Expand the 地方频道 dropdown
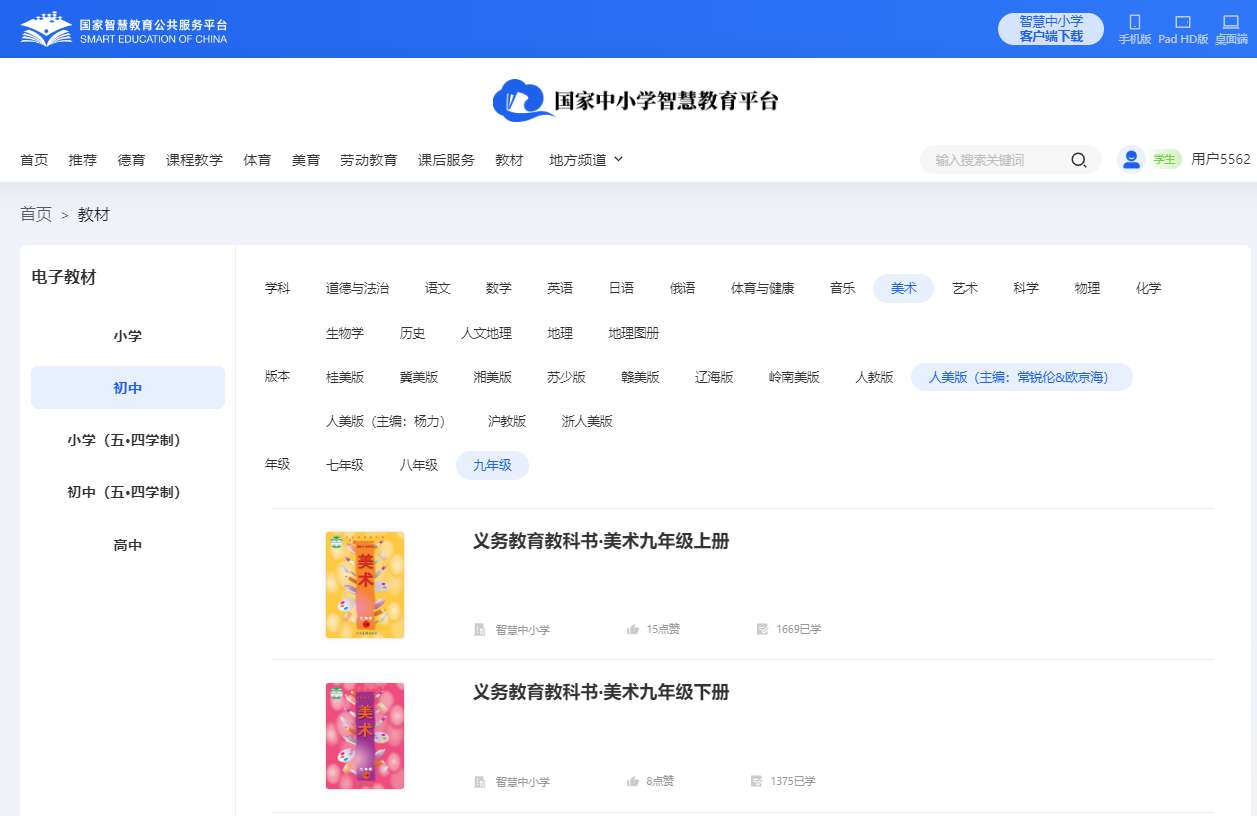Screen dimensions: 1257x816 pyautogui.click(x=586, y=160)
